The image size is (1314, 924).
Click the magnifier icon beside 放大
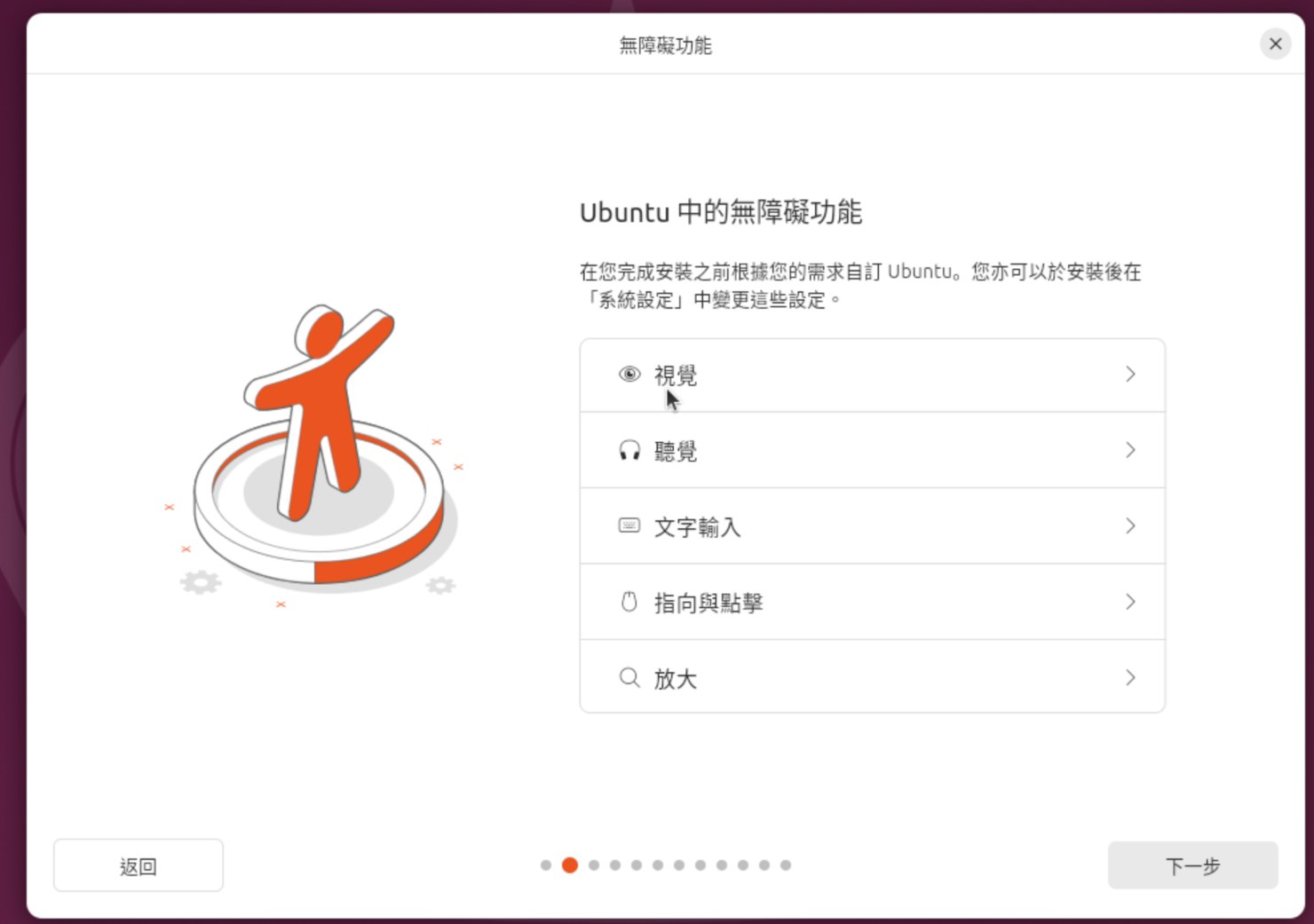pyautogui.click(x=629, y=678)
